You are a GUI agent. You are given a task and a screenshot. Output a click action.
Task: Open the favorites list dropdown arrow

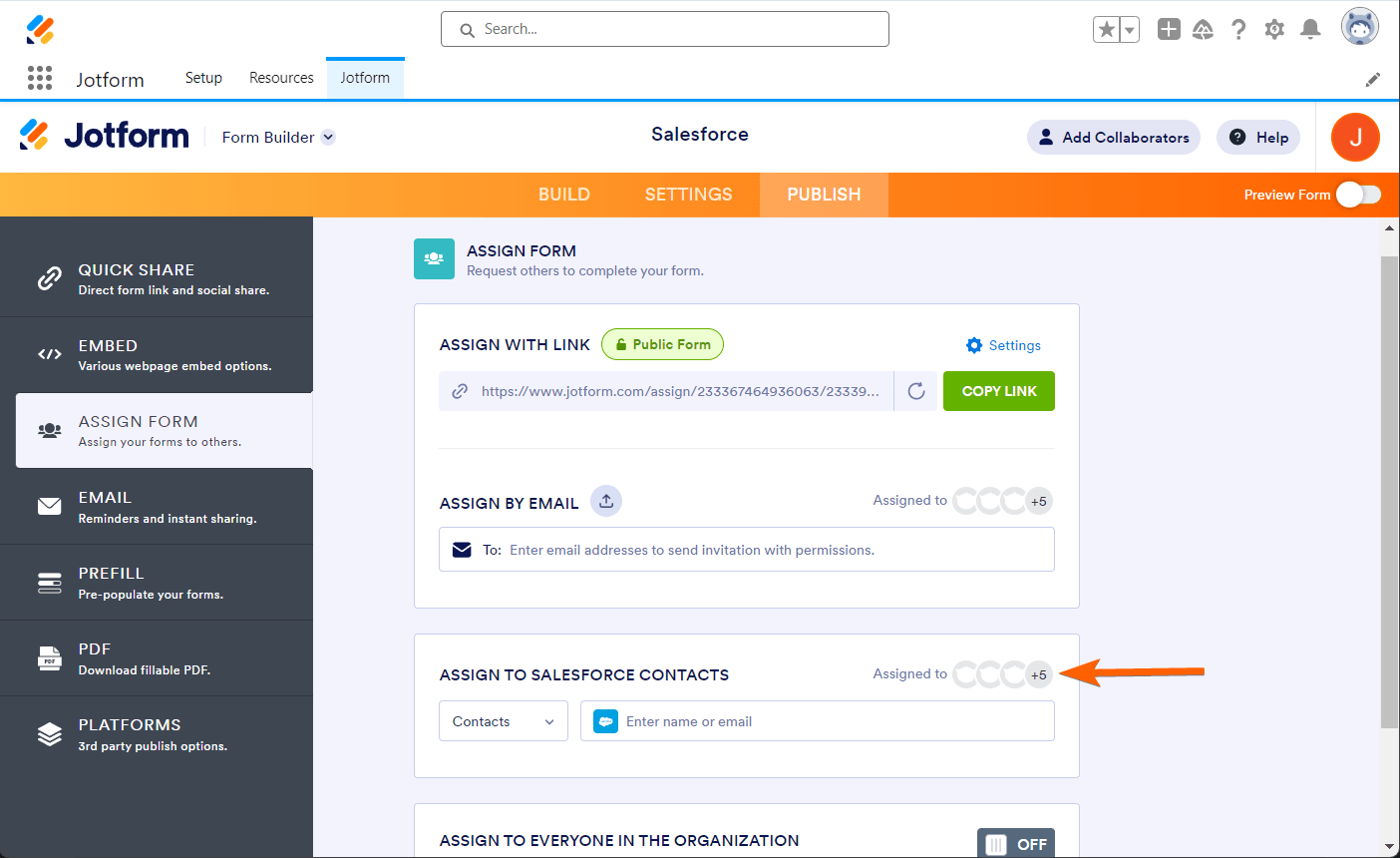tap(1130, 30)
